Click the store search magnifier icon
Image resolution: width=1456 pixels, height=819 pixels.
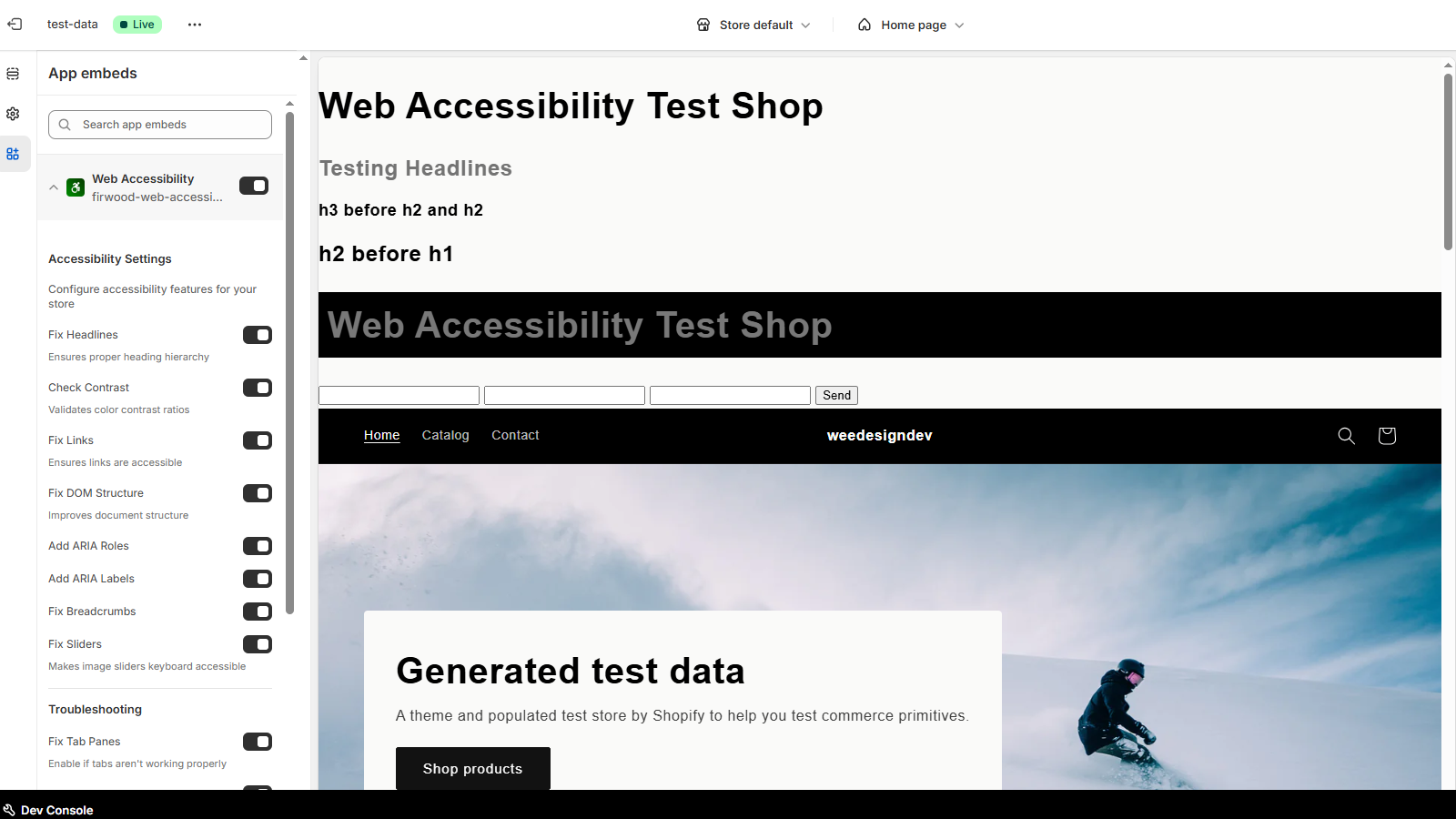click(x=1346, y=436)
